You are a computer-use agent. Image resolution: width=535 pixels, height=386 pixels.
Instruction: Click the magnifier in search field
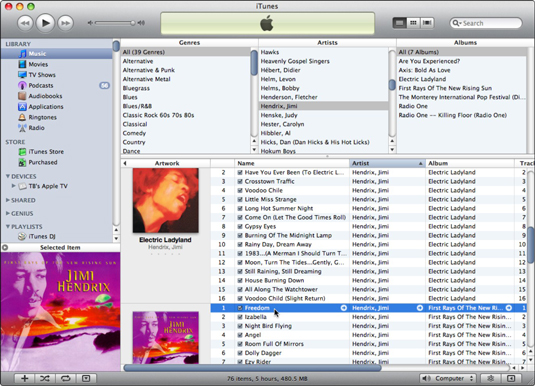coord(456,23)
